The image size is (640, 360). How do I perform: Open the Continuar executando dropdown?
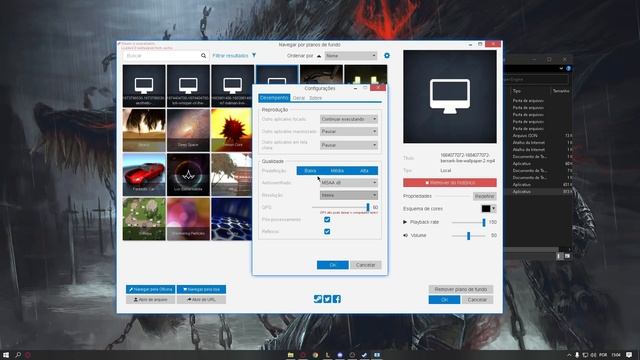pos(349,119)
